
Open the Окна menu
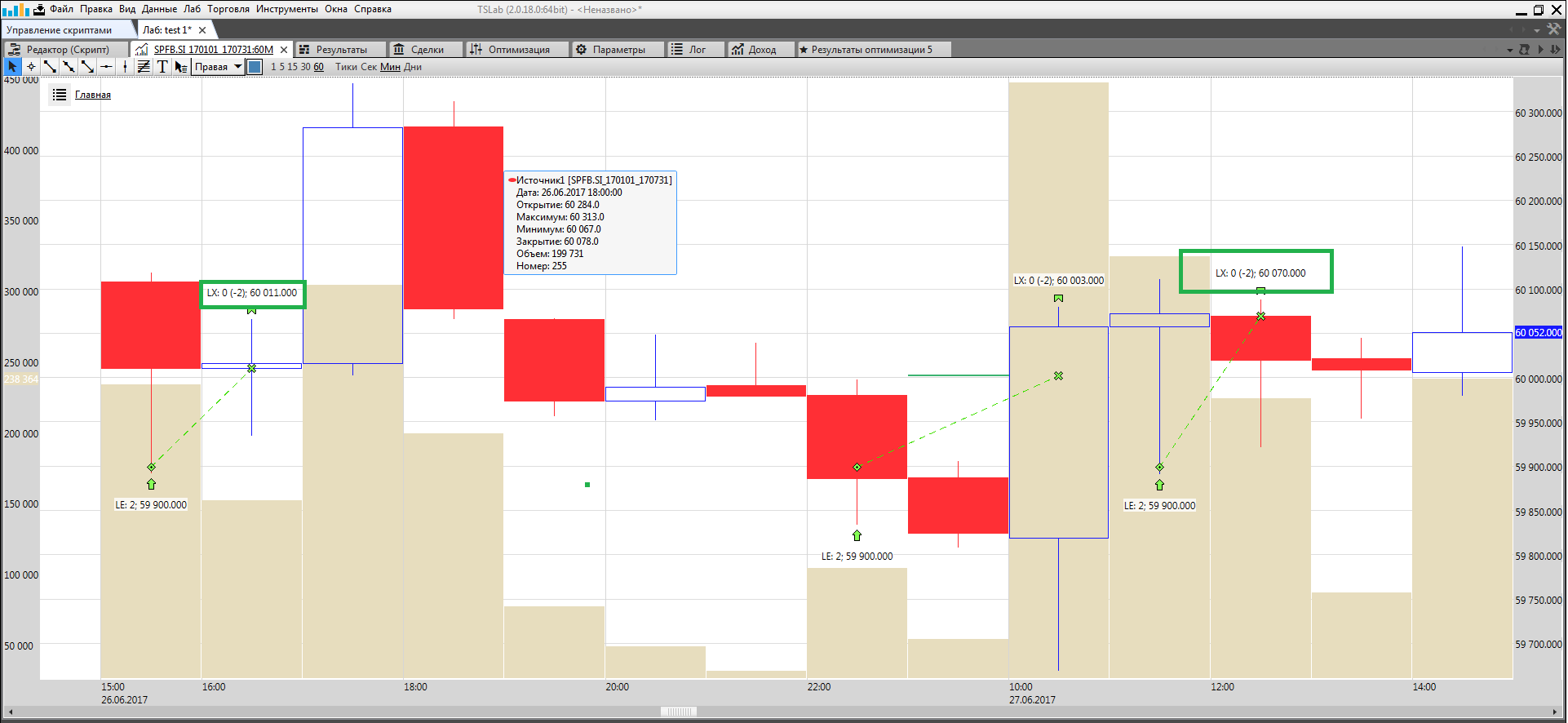336,9
